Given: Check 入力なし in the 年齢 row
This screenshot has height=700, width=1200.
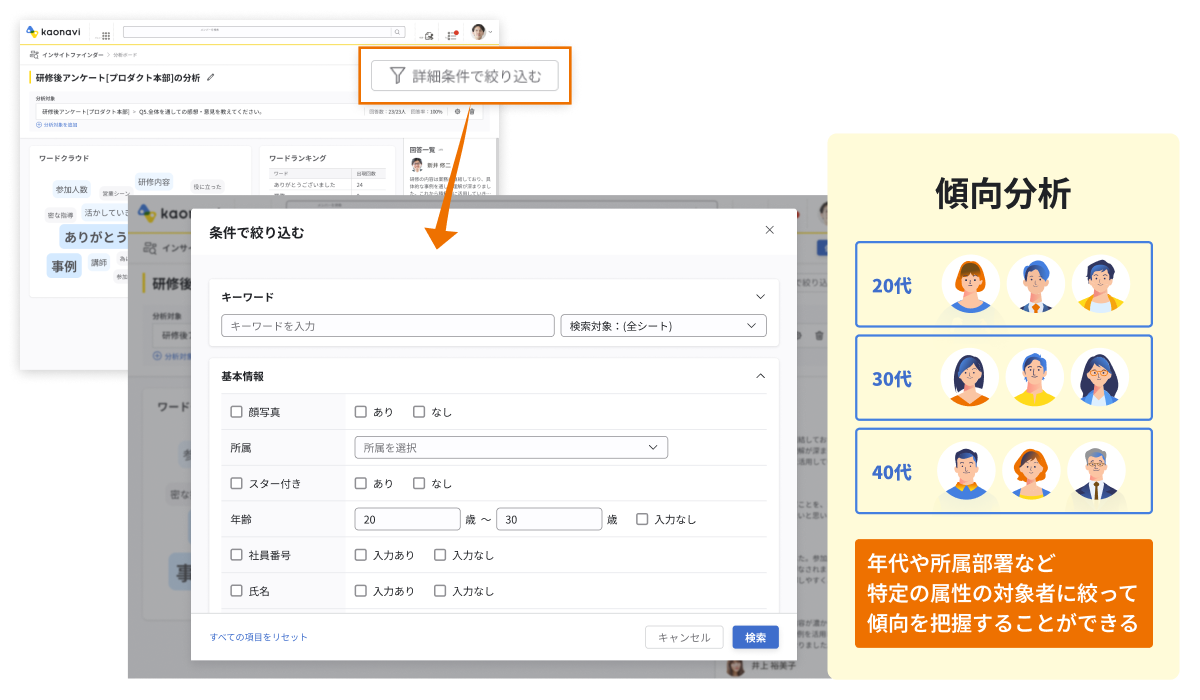Looking at the screenshot, I should (642, 519).
